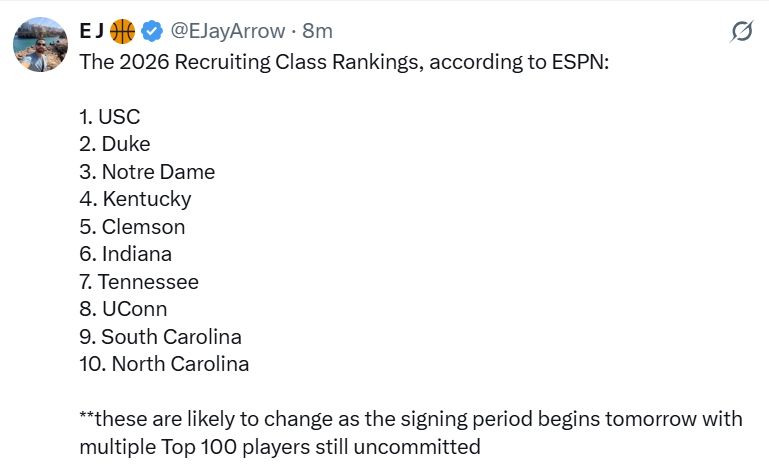Viewport: 769px width, 467px height.
Task: Click the 'multiple Top 100 players' text line
Action: (280, 446)
